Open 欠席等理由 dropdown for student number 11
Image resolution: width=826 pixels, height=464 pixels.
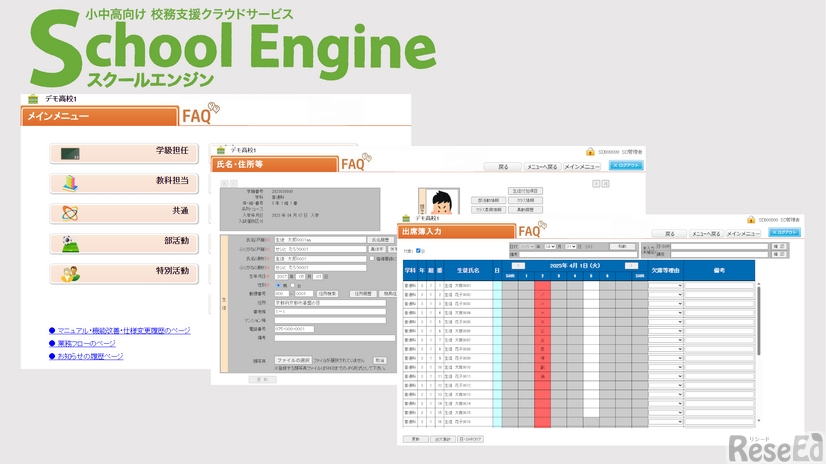[665, 376]
